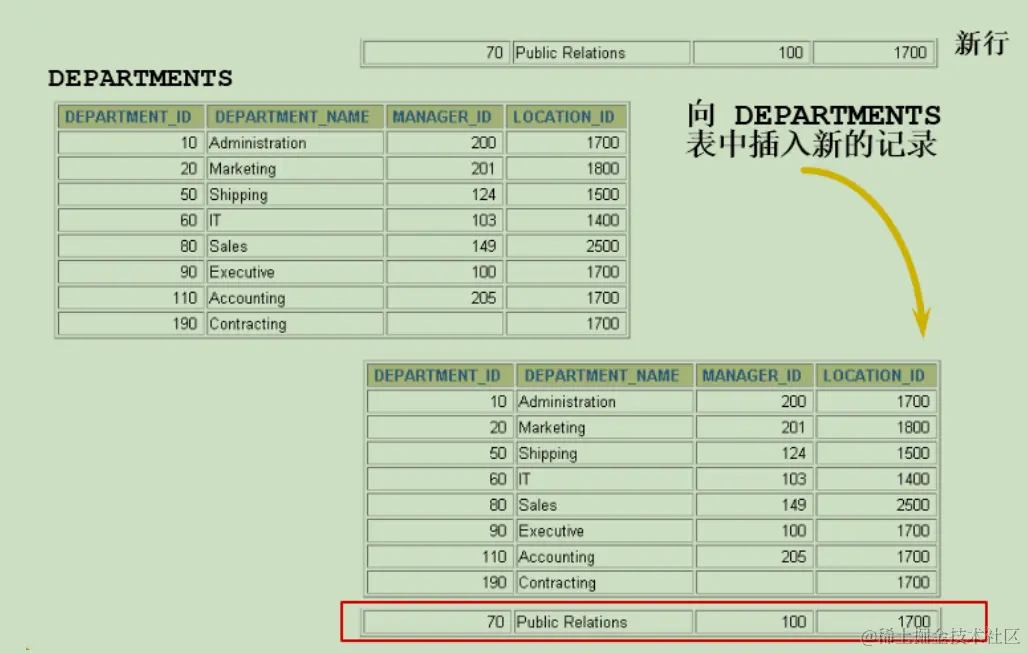Click department ID 70 in the inserted last row
The height and width of the screenshot is (653, 1027).
tap(496, 622)
